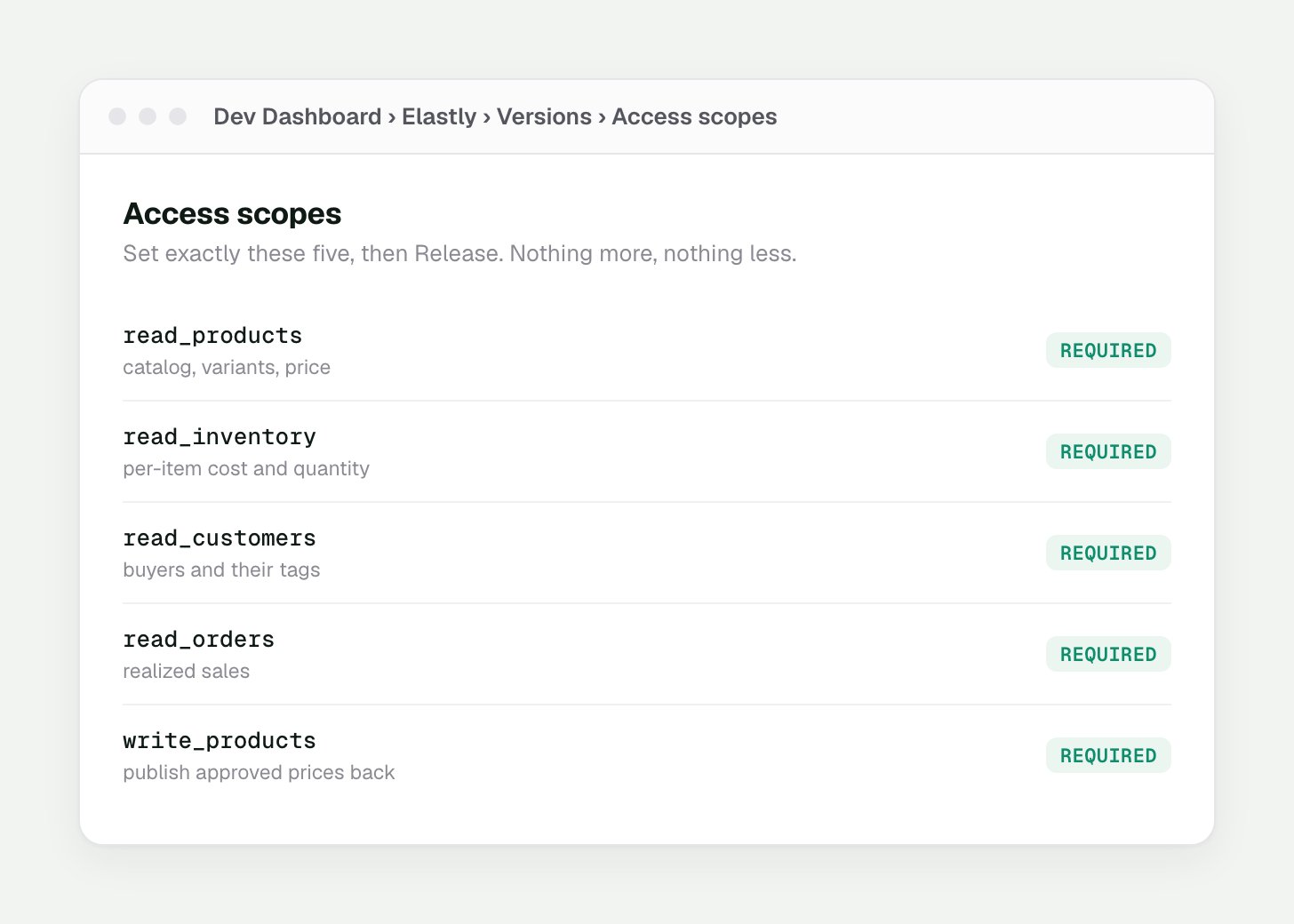Click the middle gray window control dot

tap(148, 116)
